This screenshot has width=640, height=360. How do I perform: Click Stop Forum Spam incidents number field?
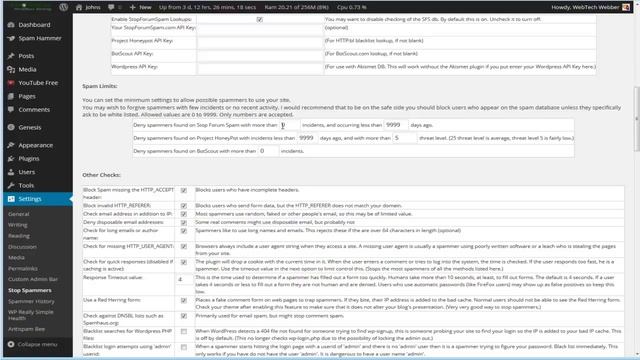coord(289,125)
